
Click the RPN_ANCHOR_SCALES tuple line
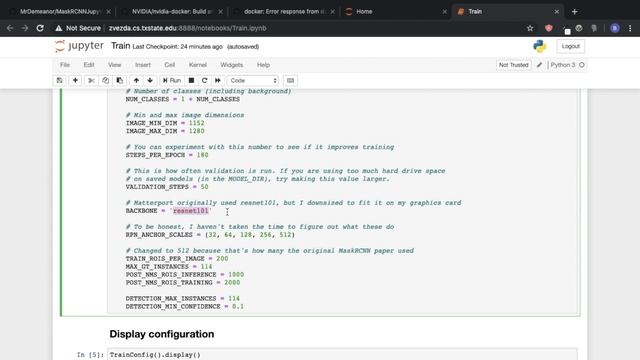coord(210,235)
